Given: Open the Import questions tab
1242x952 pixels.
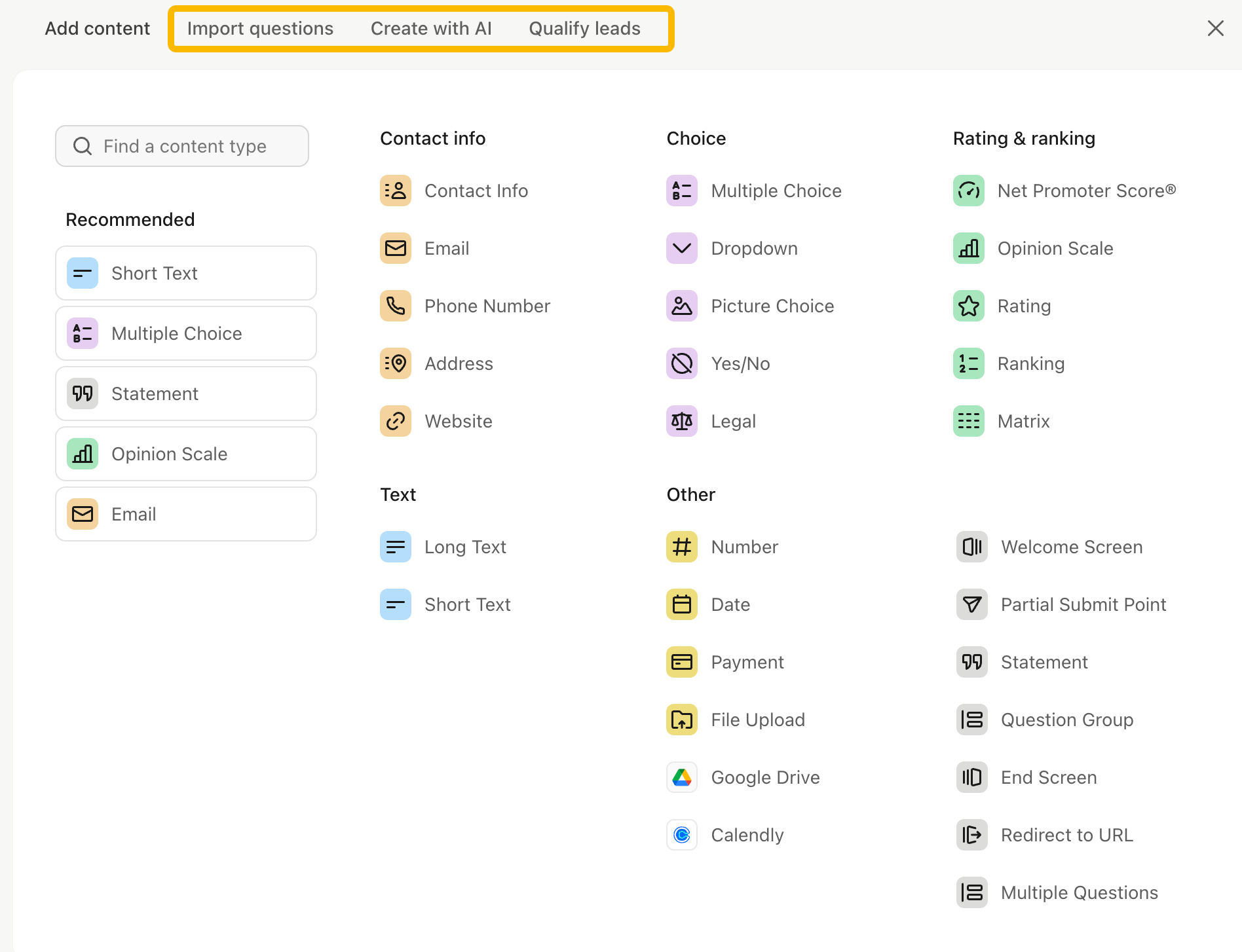Looking at the screenshot, I should tap(260, 28).
